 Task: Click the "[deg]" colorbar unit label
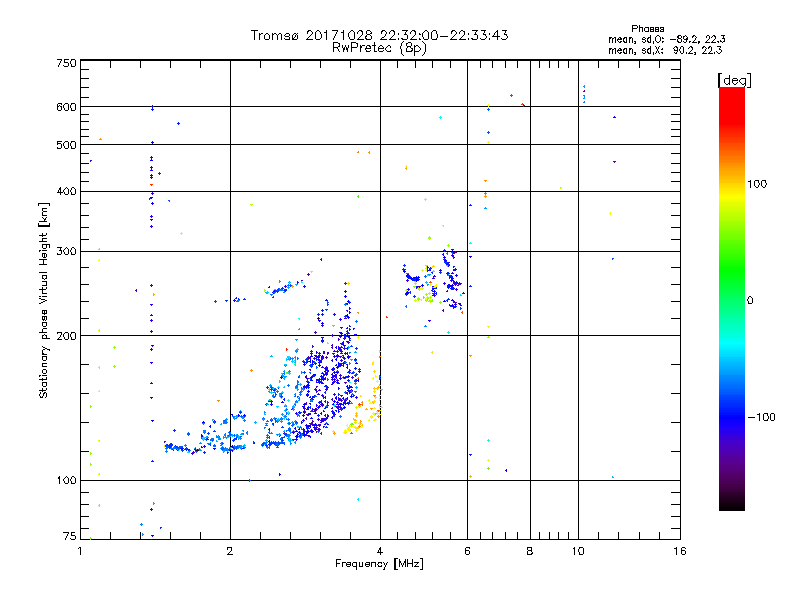[x=734, y=80]
